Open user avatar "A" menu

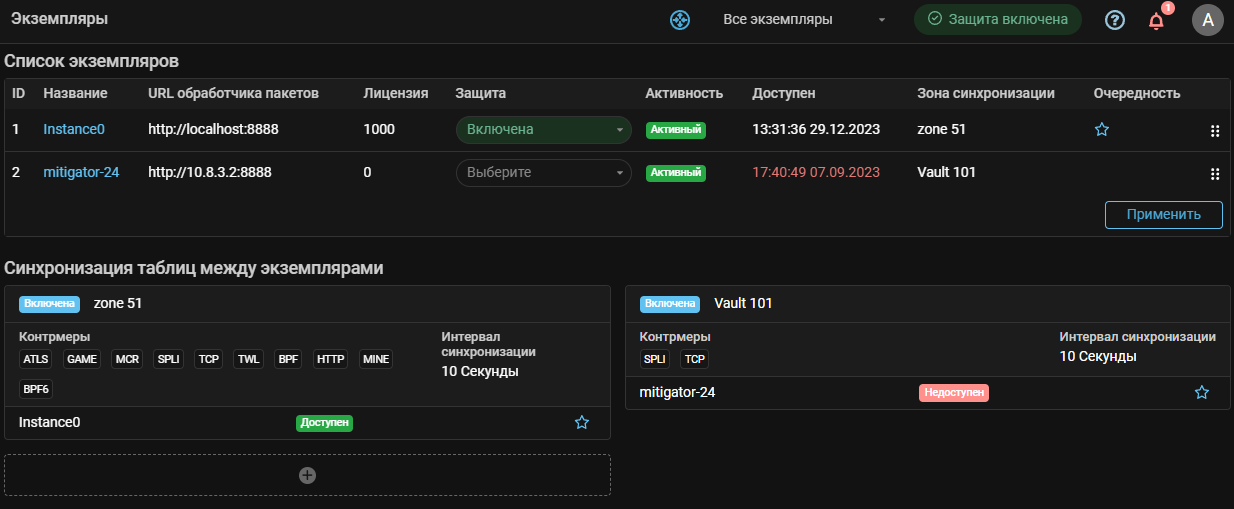[x=1208, y=19]
